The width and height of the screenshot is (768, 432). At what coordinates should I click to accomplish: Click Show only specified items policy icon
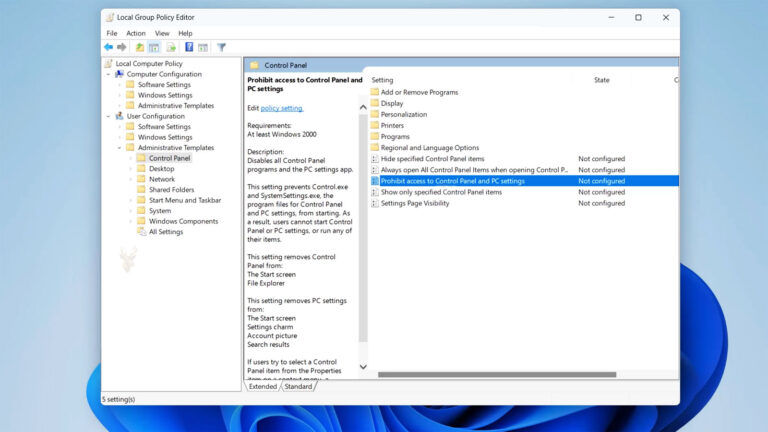coord(375,192)
